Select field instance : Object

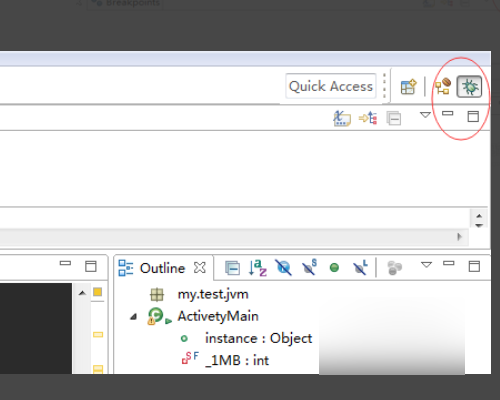click(258, 338)
